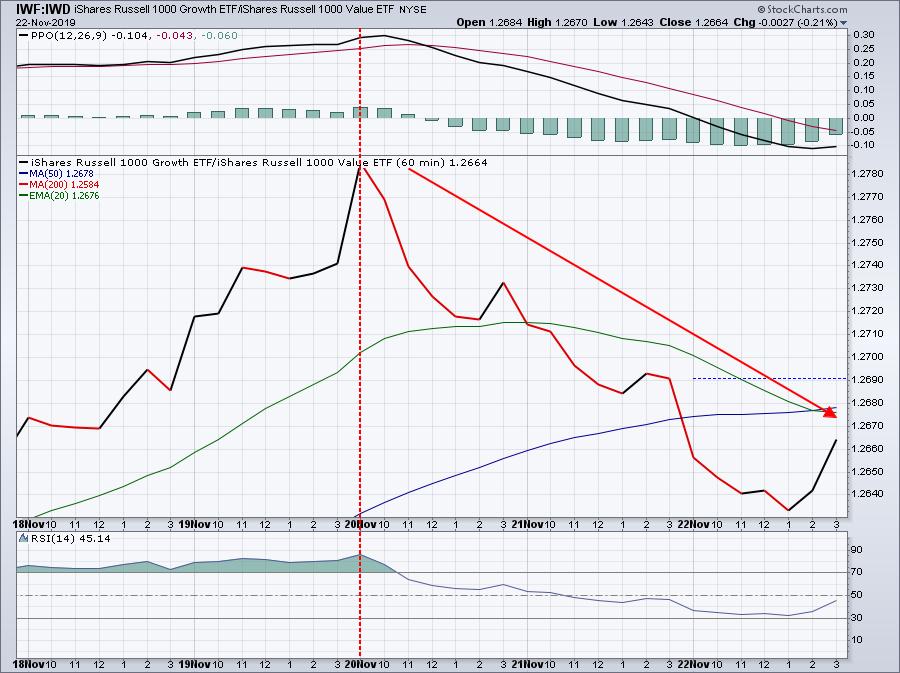Click the 18Nov date label under RSI panel
900x673 pixels.
pyautogui.click(x=28, y=664)
